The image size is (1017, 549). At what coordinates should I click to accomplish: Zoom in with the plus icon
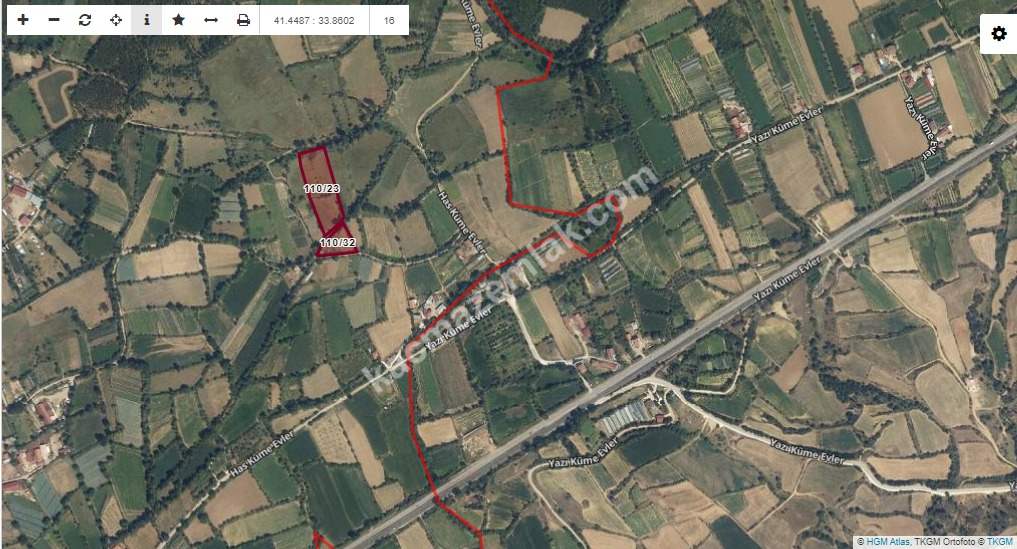[x=23, y=20]
